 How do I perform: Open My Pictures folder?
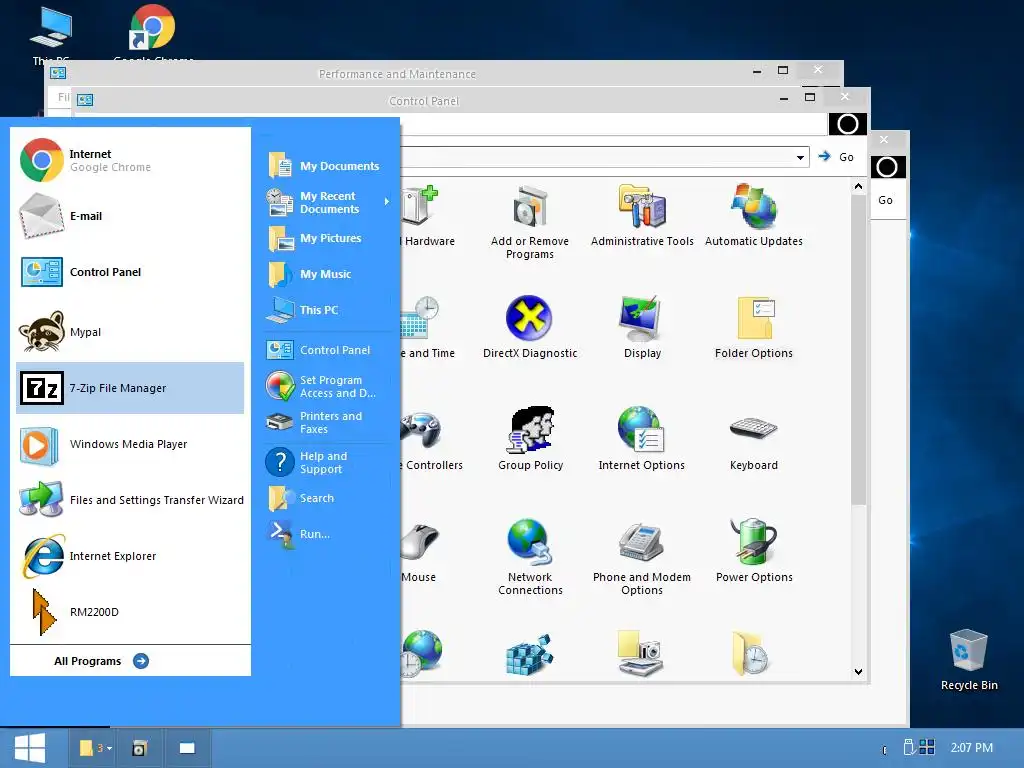tap(328, 238)
